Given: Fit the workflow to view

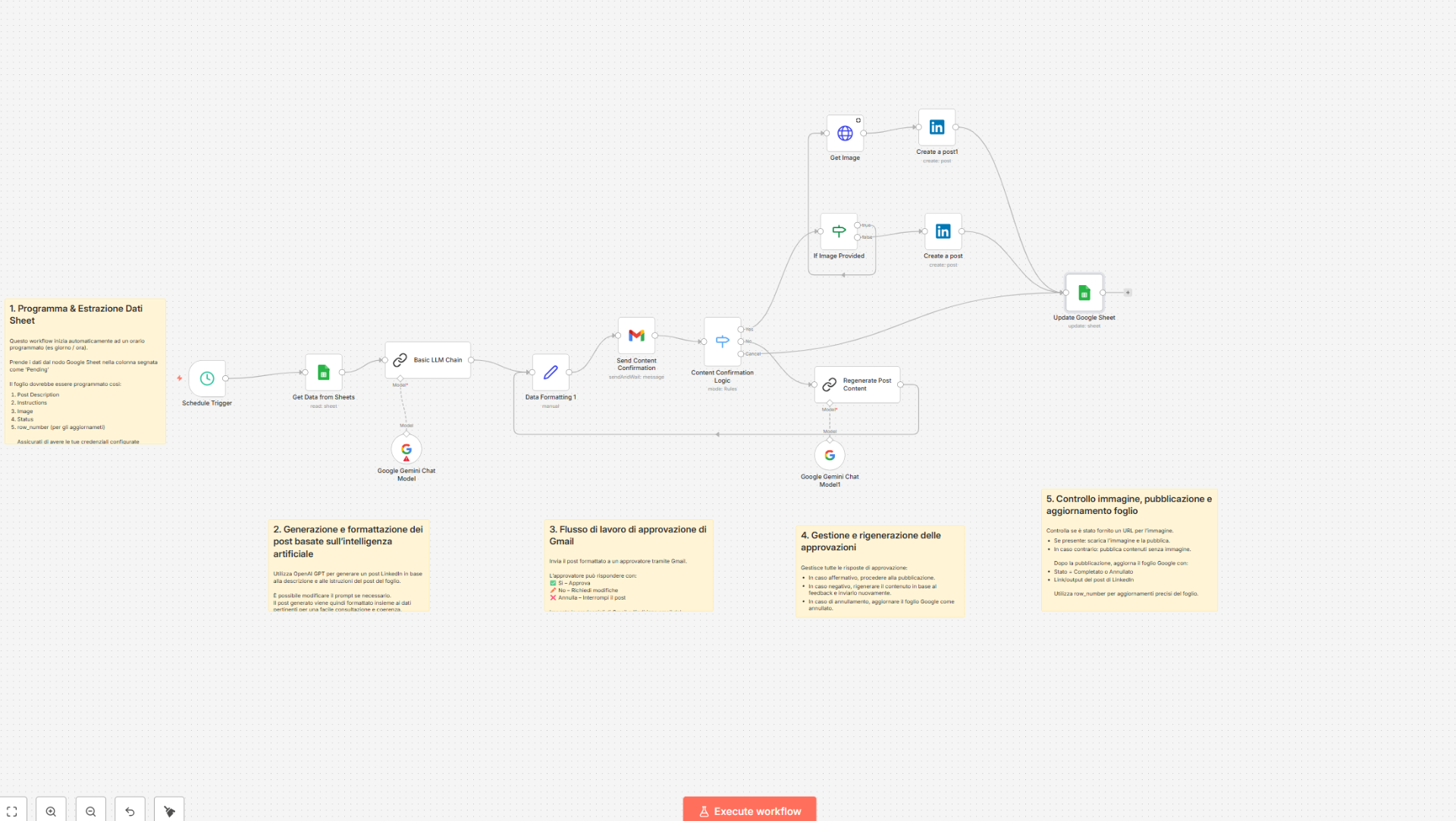Looking at the screenshot, I should pyautogui.click(x=11, y=810).
